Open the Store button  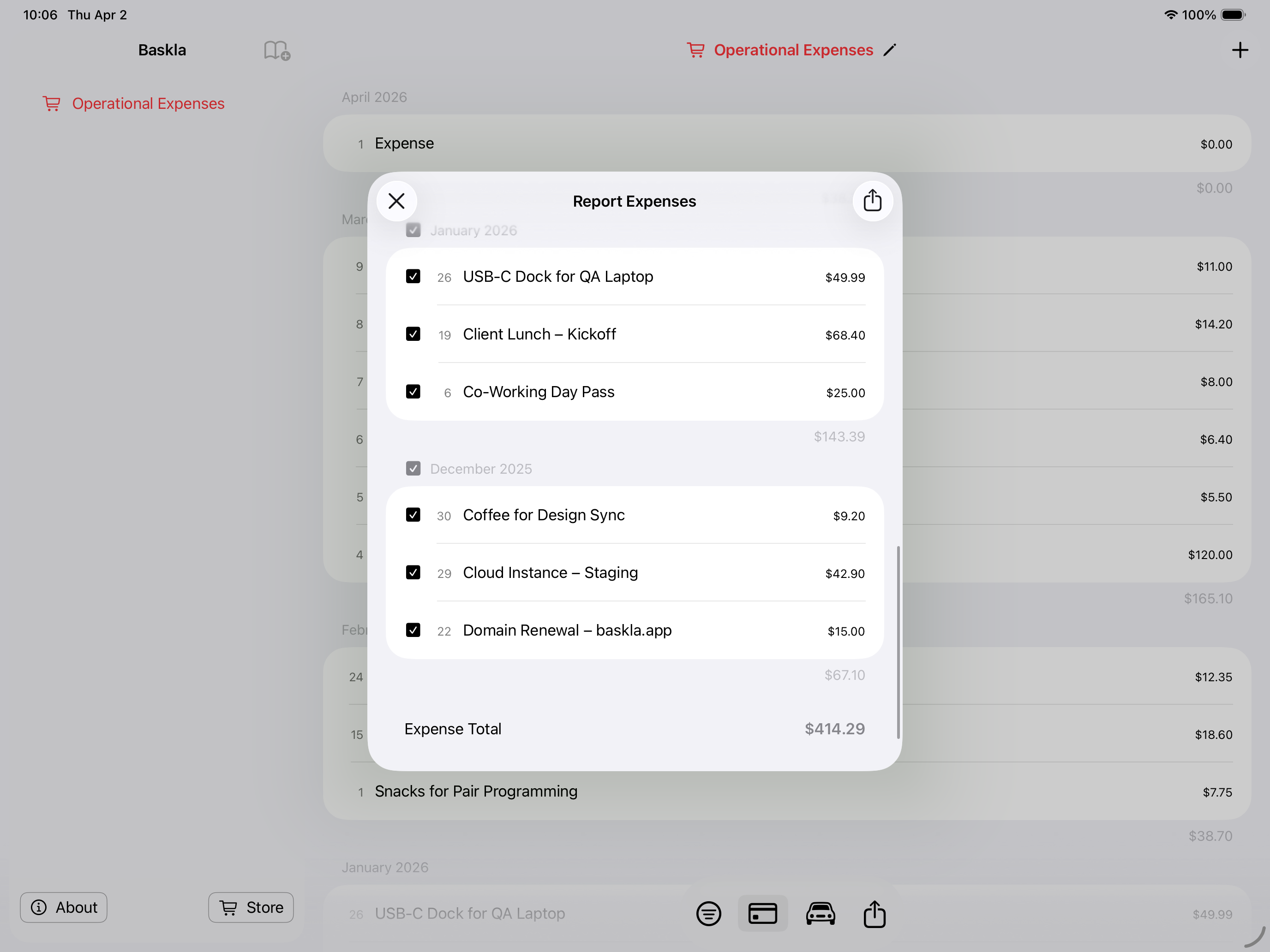[x=251, y=907]
